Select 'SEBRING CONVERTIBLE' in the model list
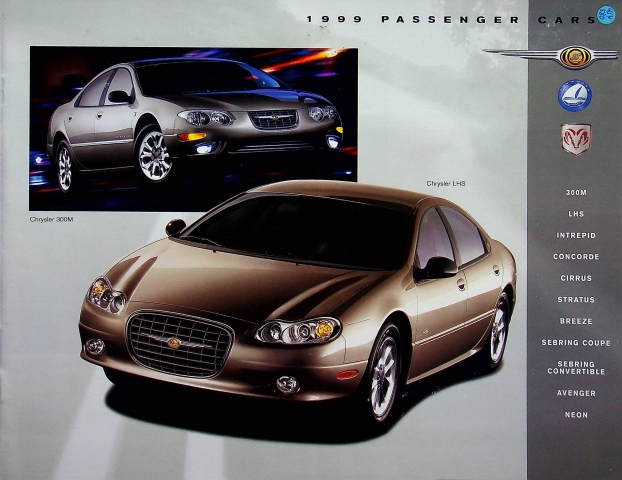Screen dimensions: 622x480 [x=576, y=368]
